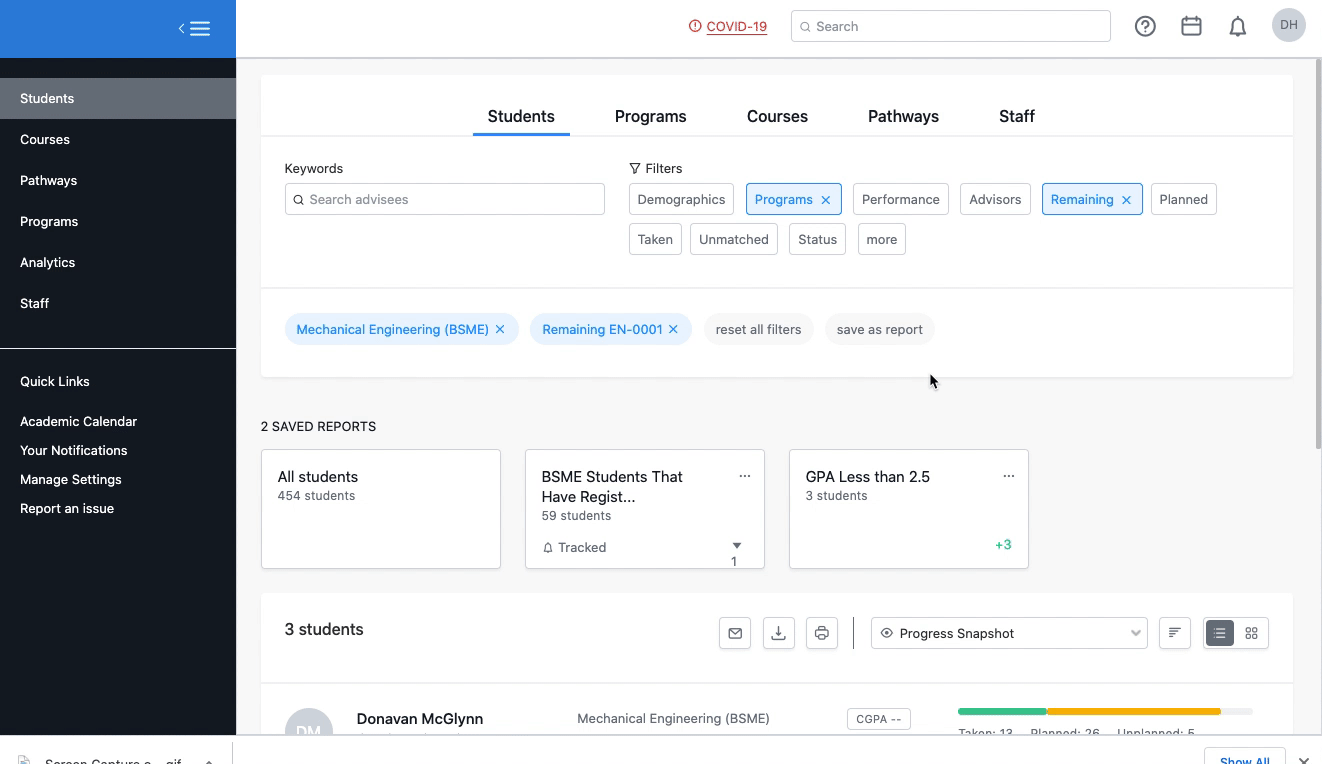
Task: Open the COVID-19 link
Action: (736, 27)
